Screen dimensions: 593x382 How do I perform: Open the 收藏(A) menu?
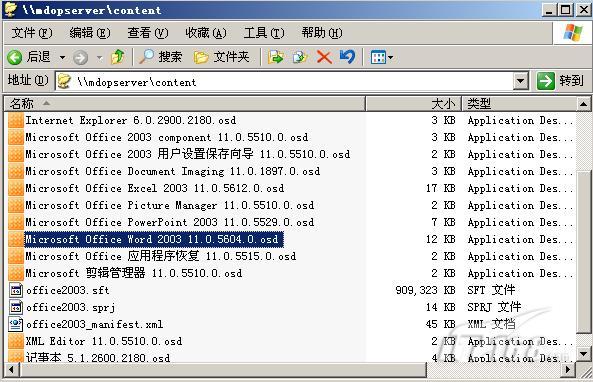click(x=206, y=33)
